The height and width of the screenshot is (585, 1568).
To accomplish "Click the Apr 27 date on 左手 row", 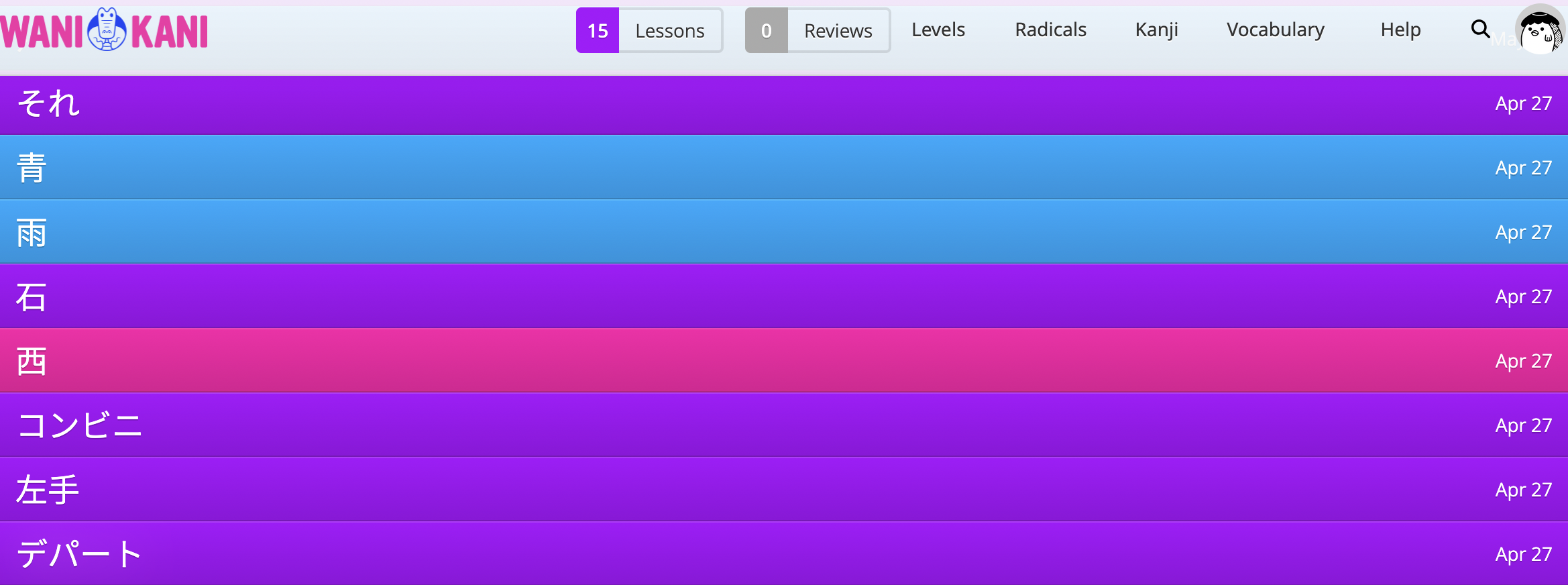I will (1523, 490).
